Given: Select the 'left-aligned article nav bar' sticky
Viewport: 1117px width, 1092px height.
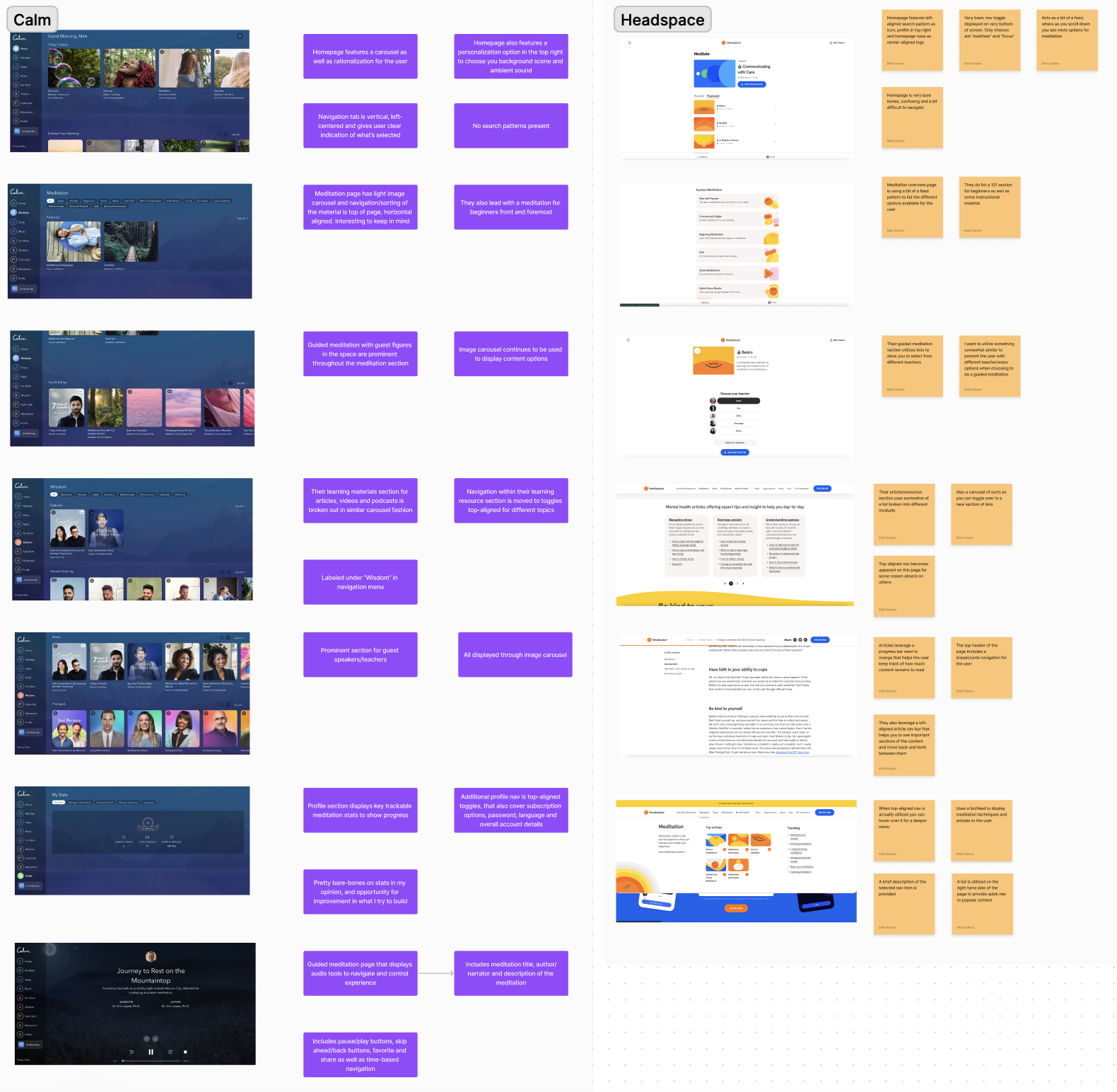Looking at the screenshot, I should 905,745.
